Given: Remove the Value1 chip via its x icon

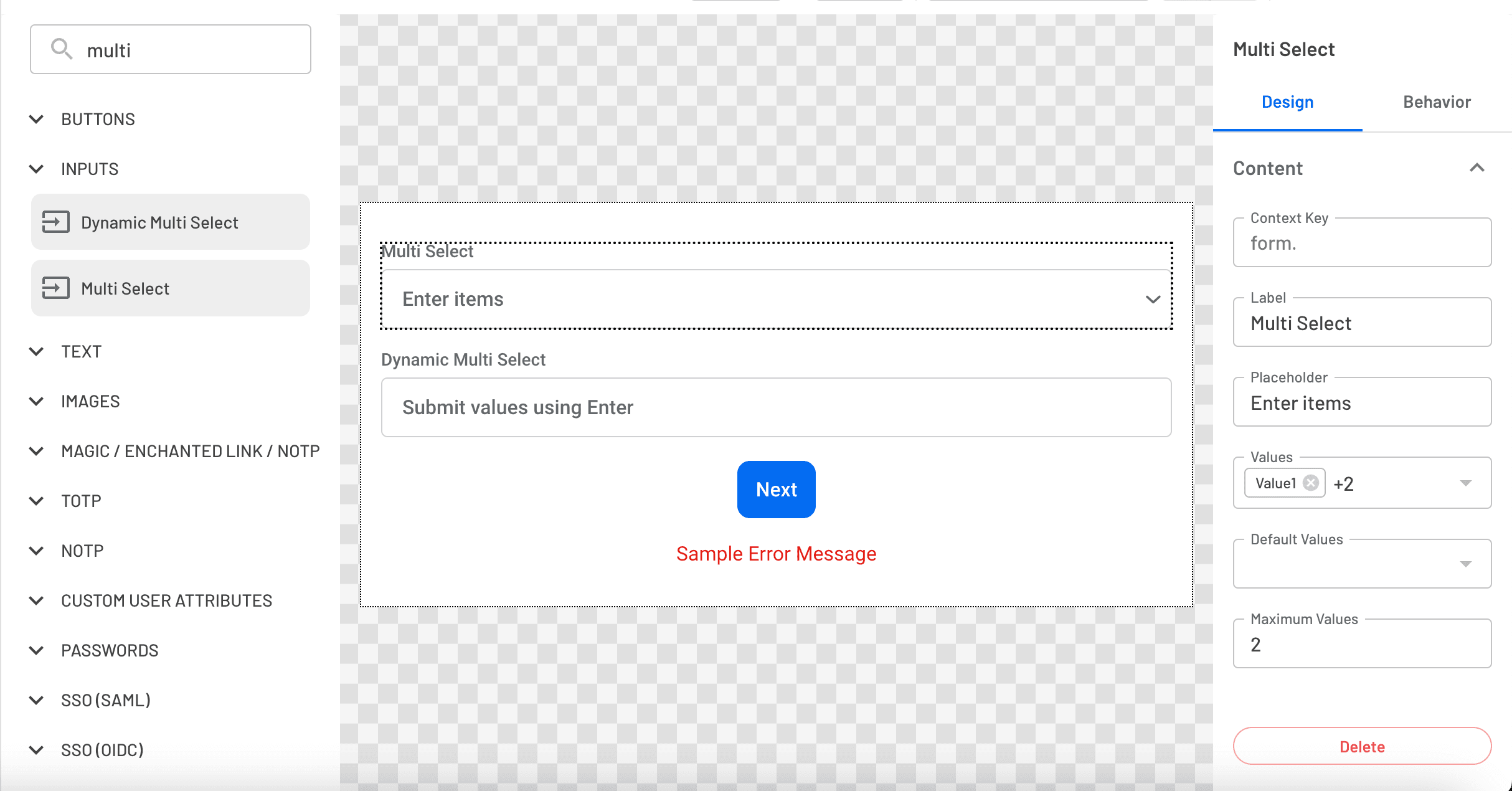Looking at the screenshot, I should click(1311, 483).
